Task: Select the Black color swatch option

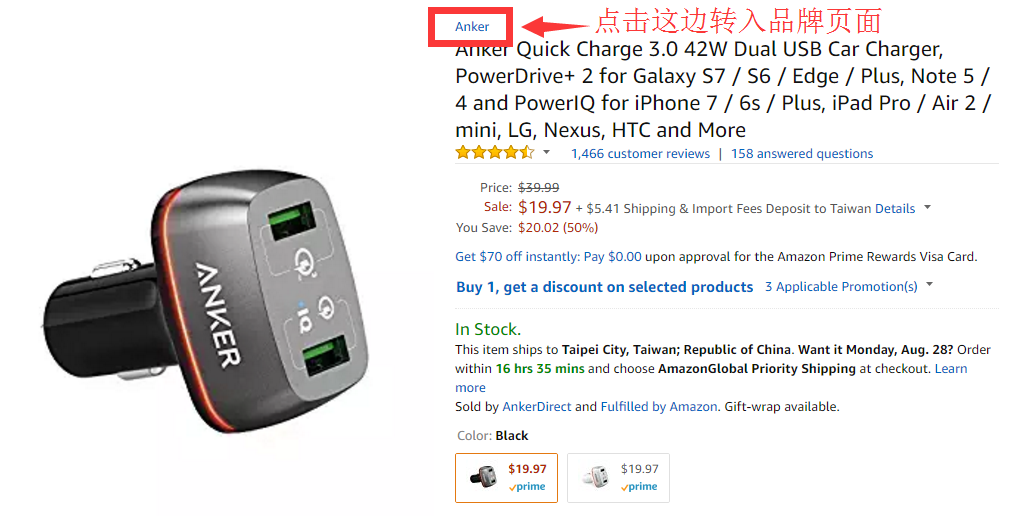Action: pos(506,478)
